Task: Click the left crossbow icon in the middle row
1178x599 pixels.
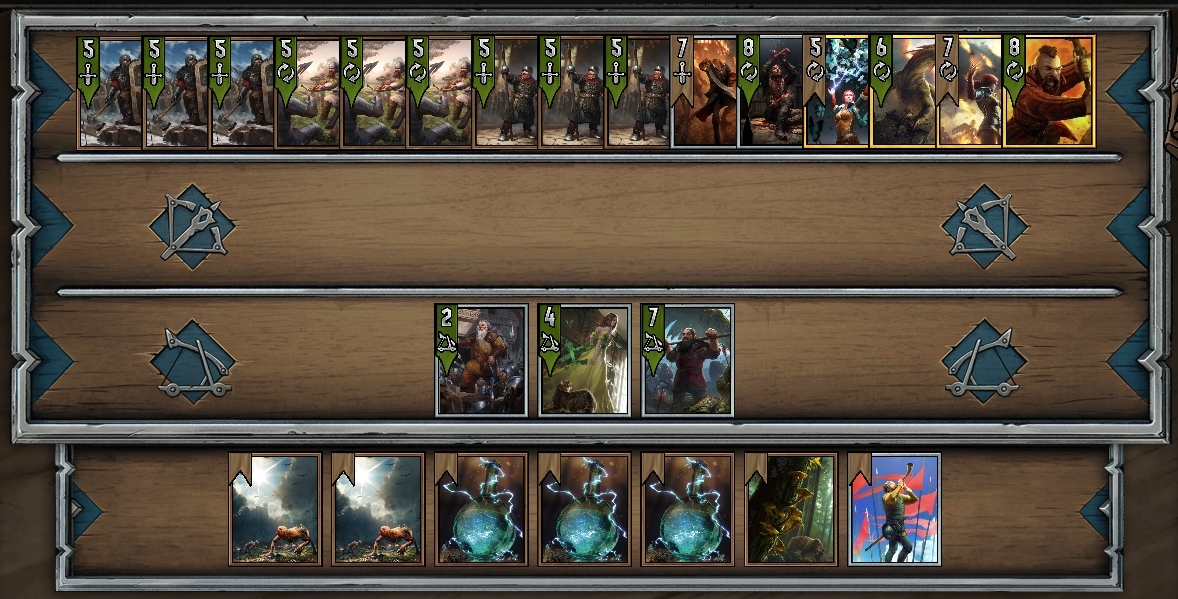Action: click(x=192, y=226)
